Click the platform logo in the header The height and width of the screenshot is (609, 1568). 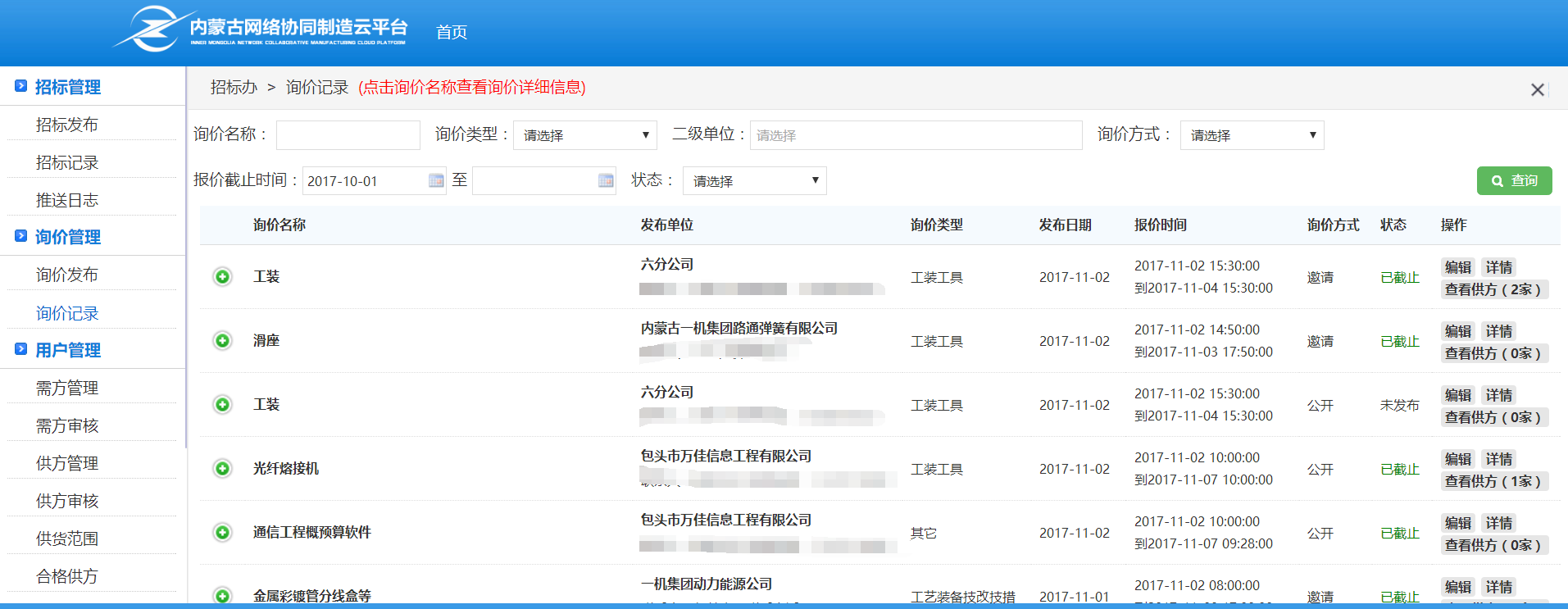pyautogui.click(x=258, y=30)
